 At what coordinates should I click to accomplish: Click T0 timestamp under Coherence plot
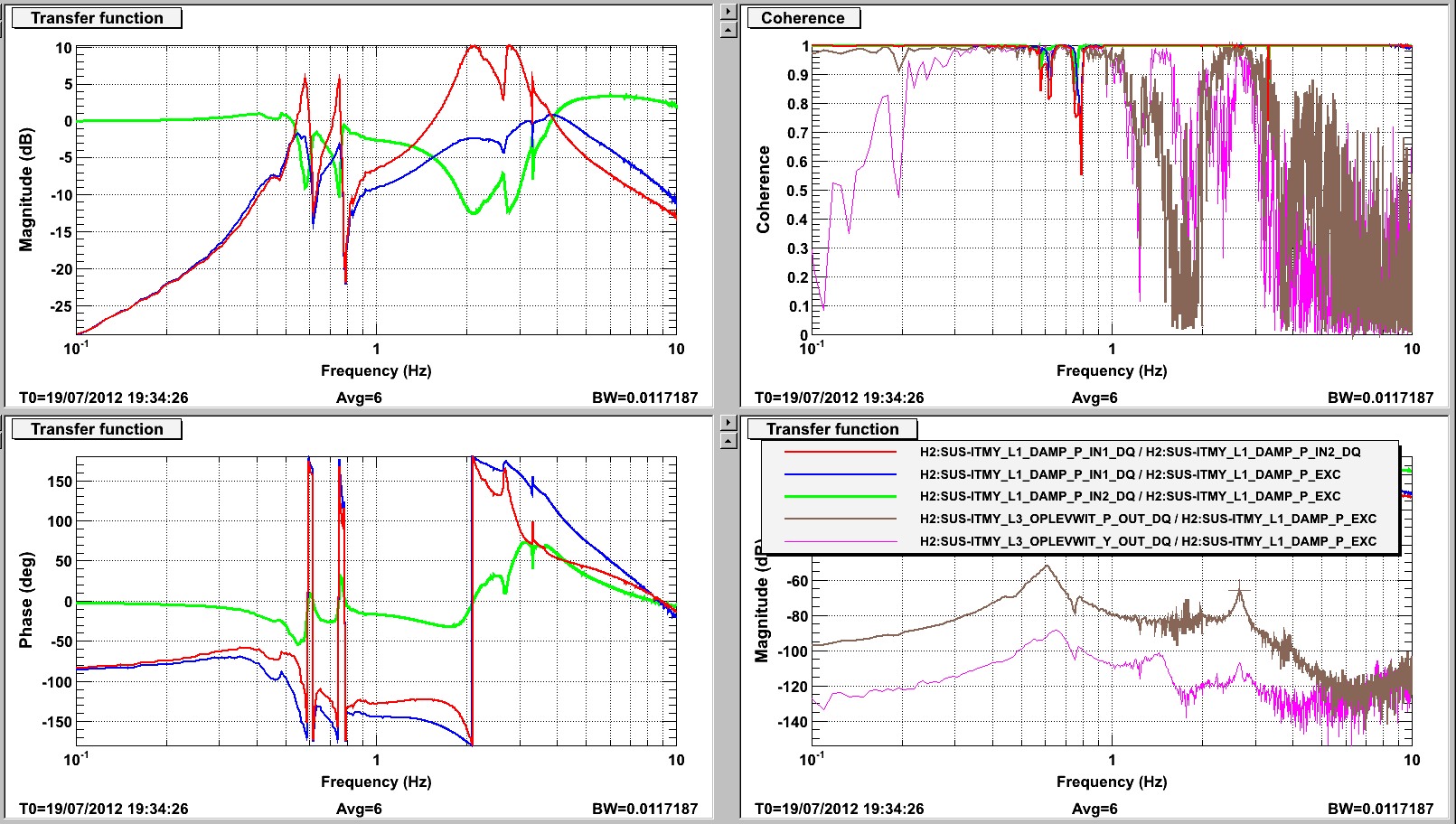(840, 398)
